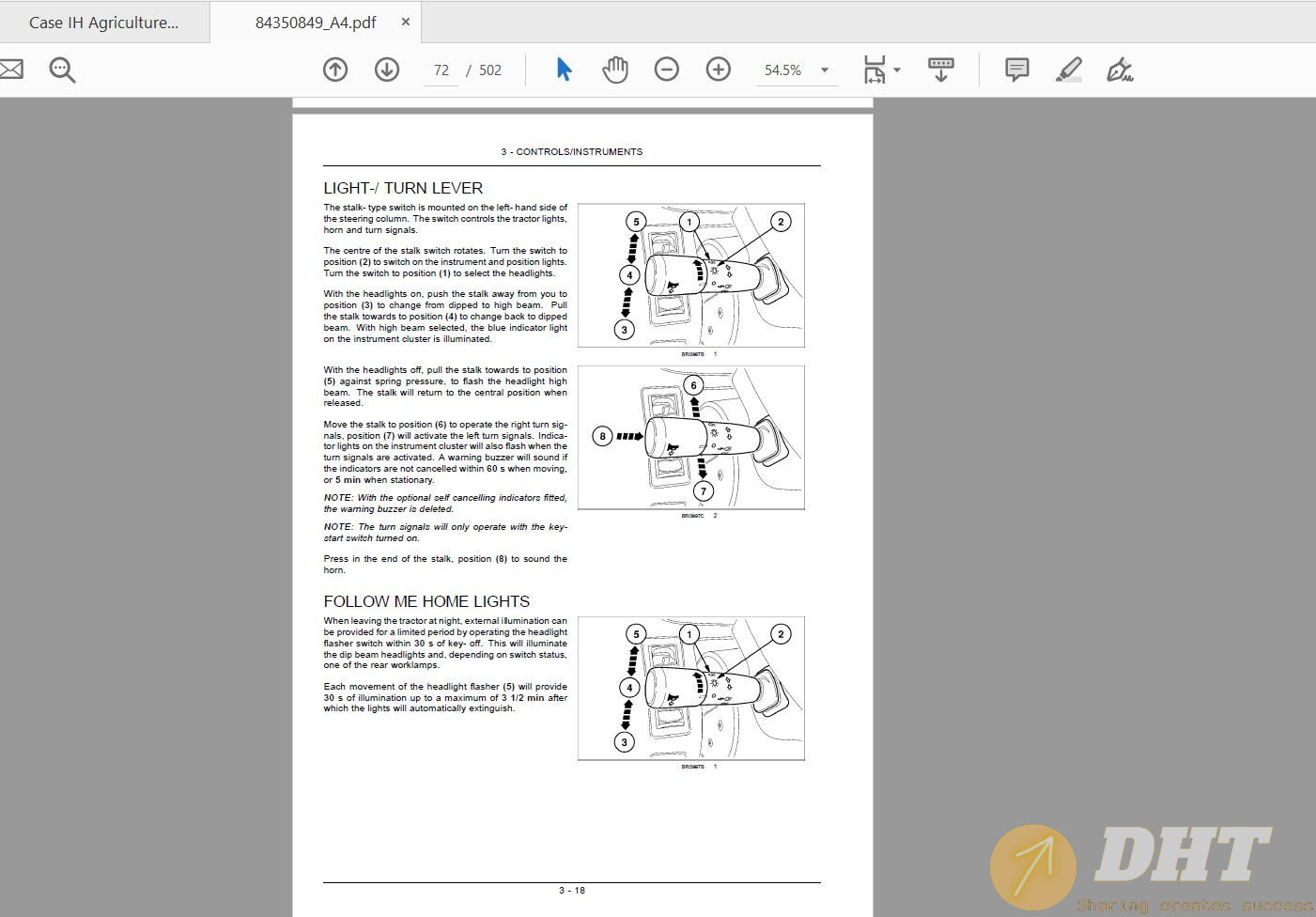Click the read mode keyboard-arrow icon
Image resolution: width=1316 pixels, height=917 pixels.
[940, 70]
